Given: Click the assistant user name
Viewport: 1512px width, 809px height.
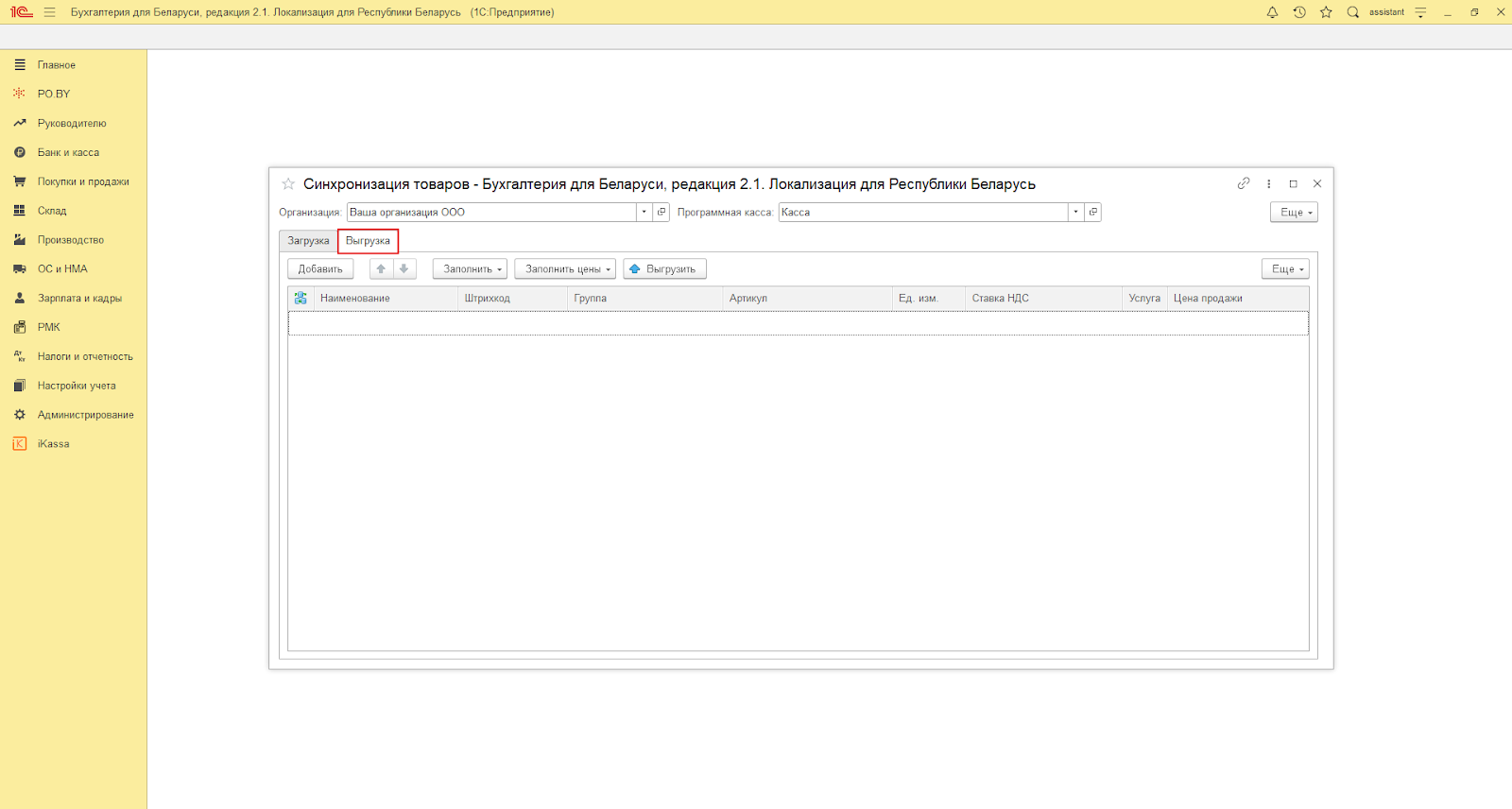Looking at the screenshot, I should pos(1386,12).
